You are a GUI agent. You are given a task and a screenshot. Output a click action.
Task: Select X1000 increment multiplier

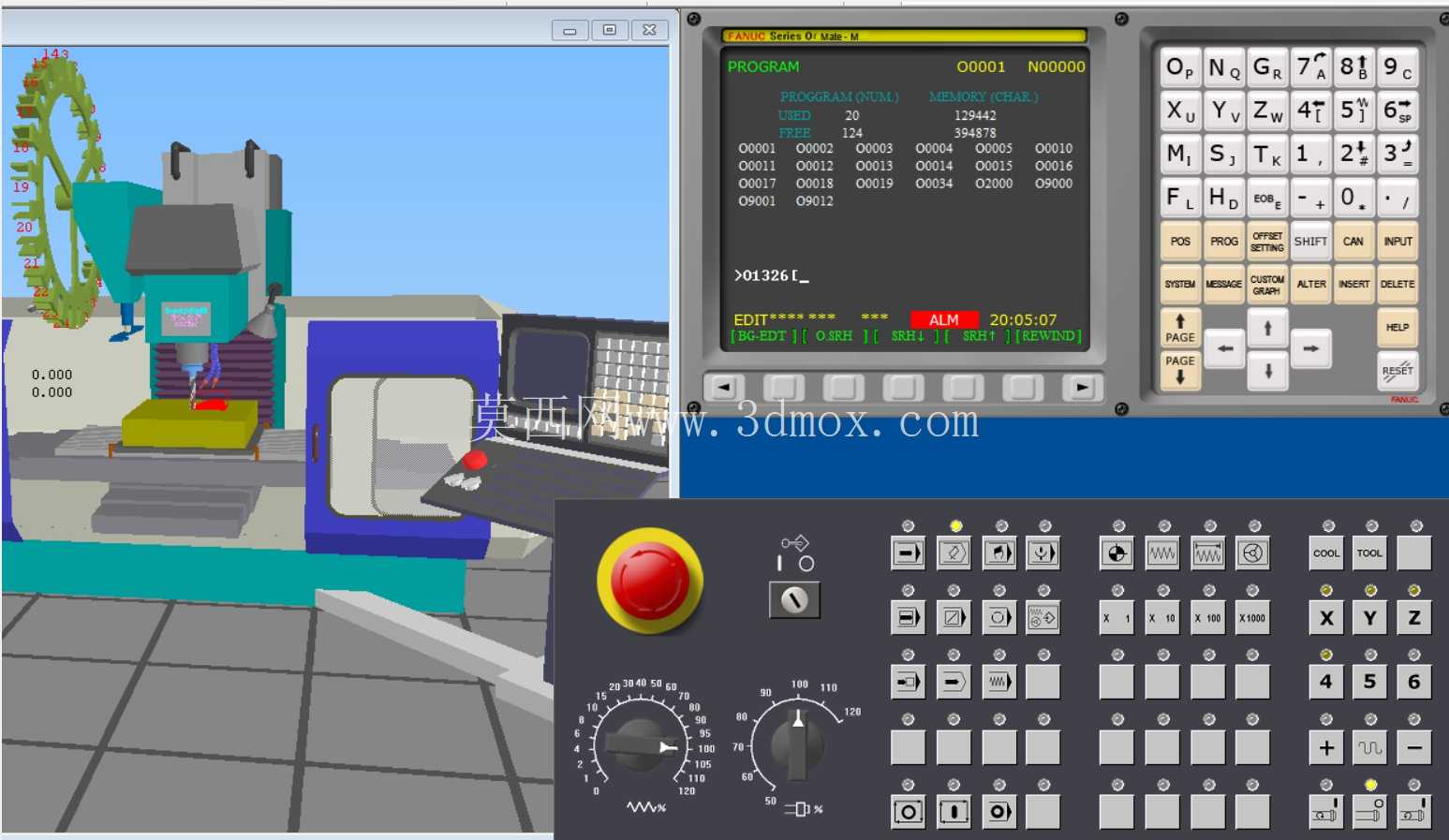point(1253,617)
